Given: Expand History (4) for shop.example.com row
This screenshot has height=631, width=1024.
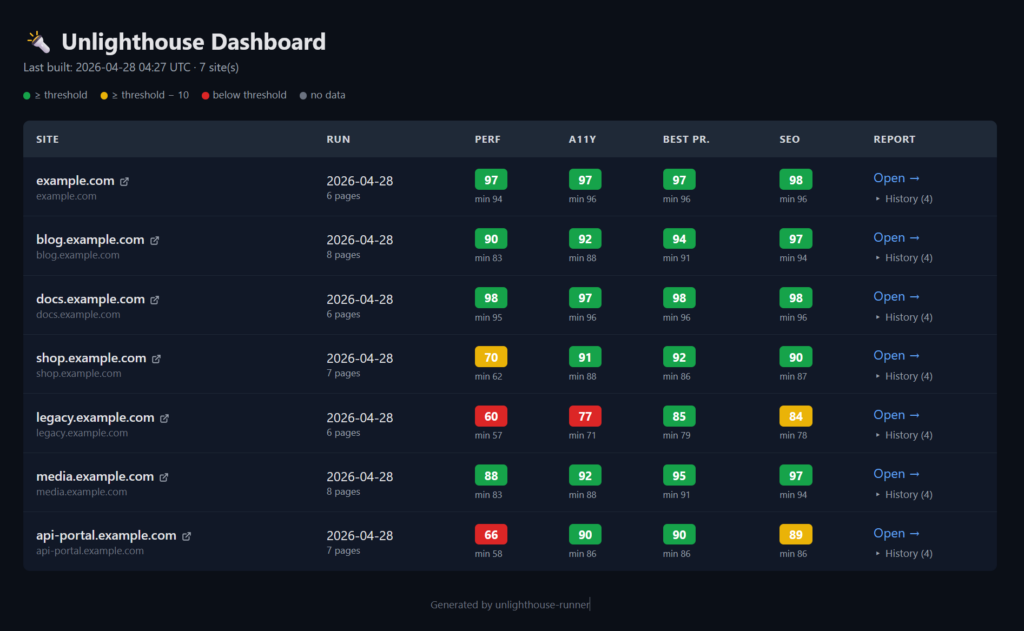Looking at the screenshot, I should [903, 376].
